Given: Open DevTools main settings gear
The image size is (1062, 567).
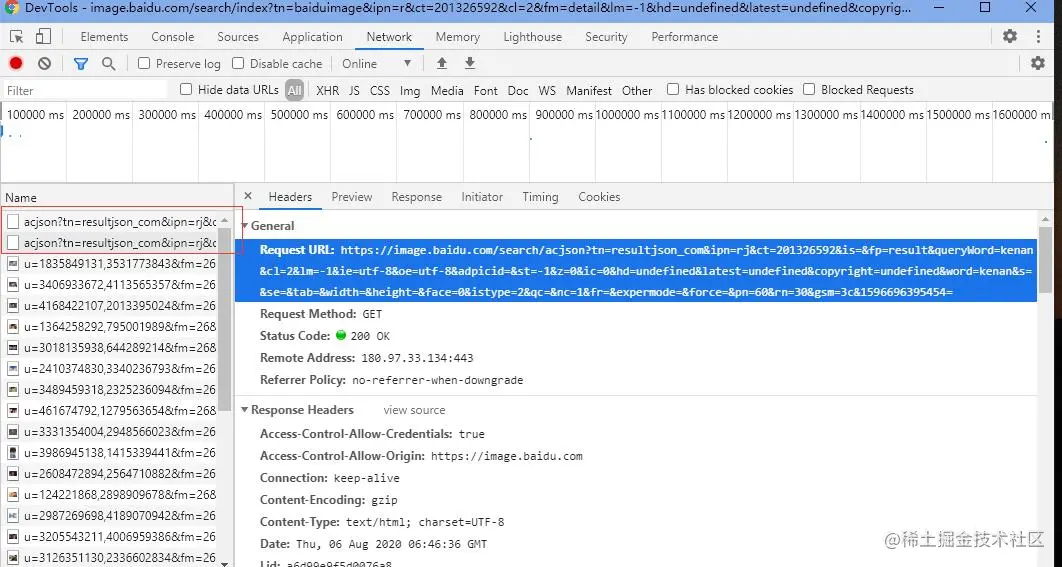Looking at the screenshot, I should coord(1010,36).
